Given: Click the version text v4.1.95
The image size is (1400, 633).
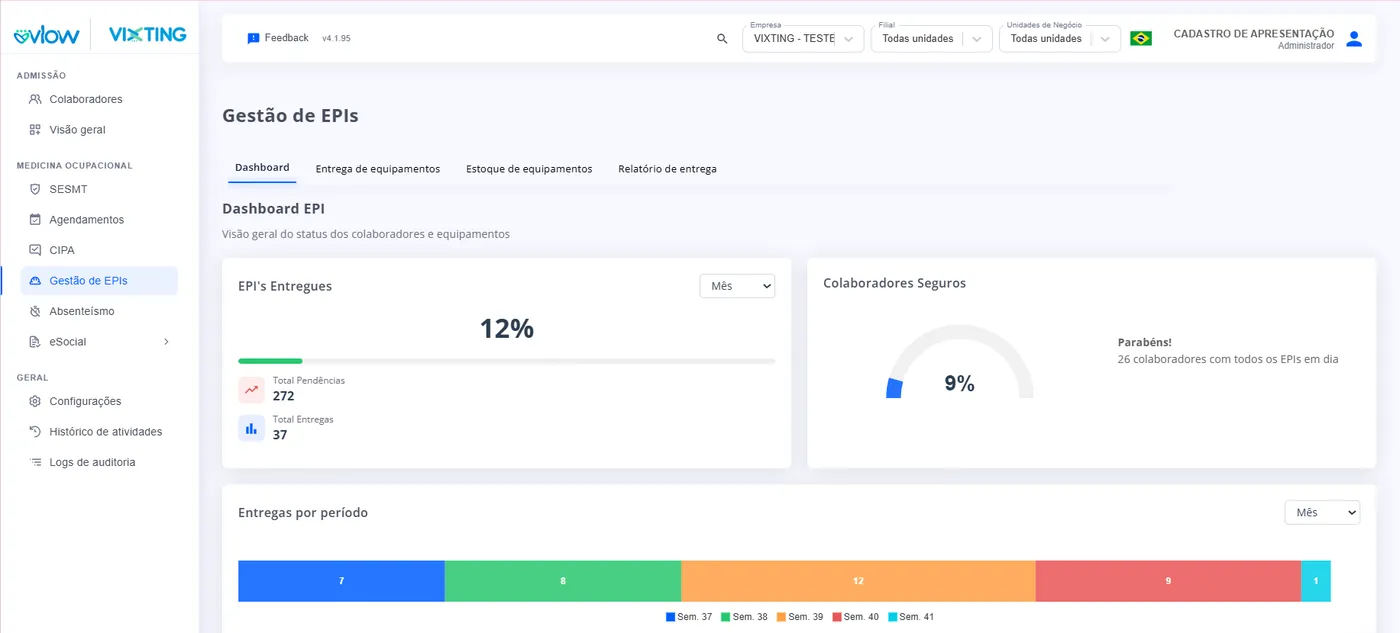Looking at the screenshot, I should point(336,38).
